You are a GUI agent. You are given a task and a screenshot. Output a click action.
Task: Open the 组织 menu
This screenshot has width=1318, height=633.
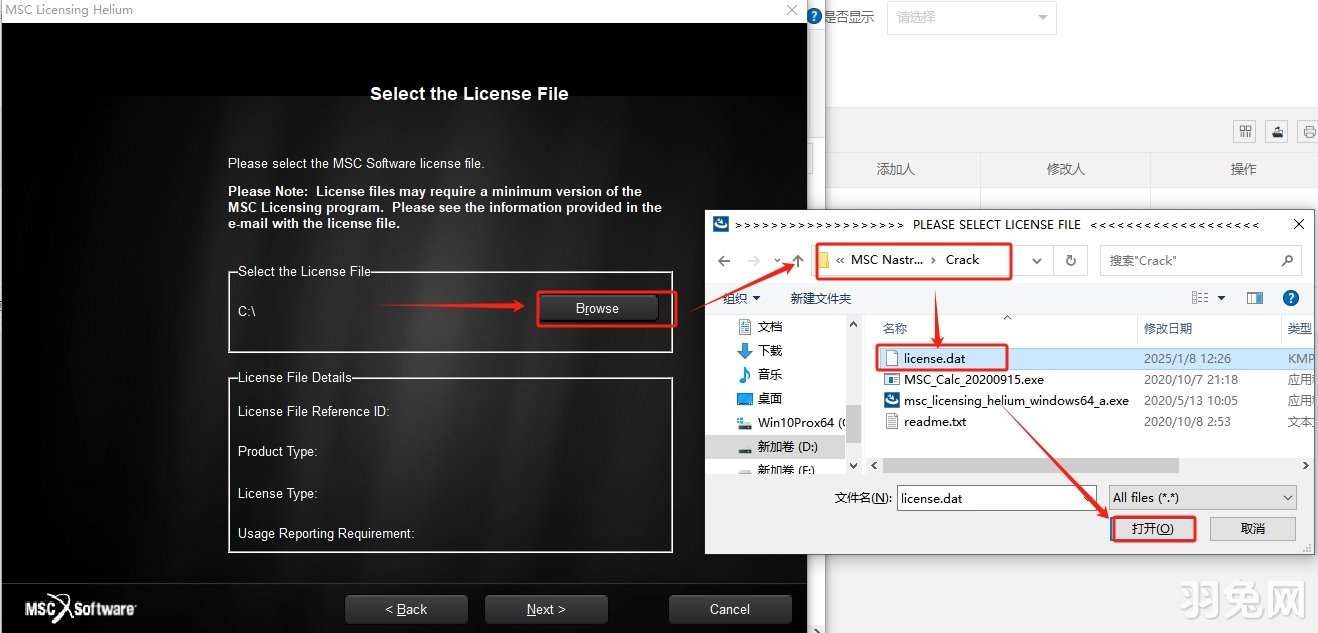click(x=741, y=298)
